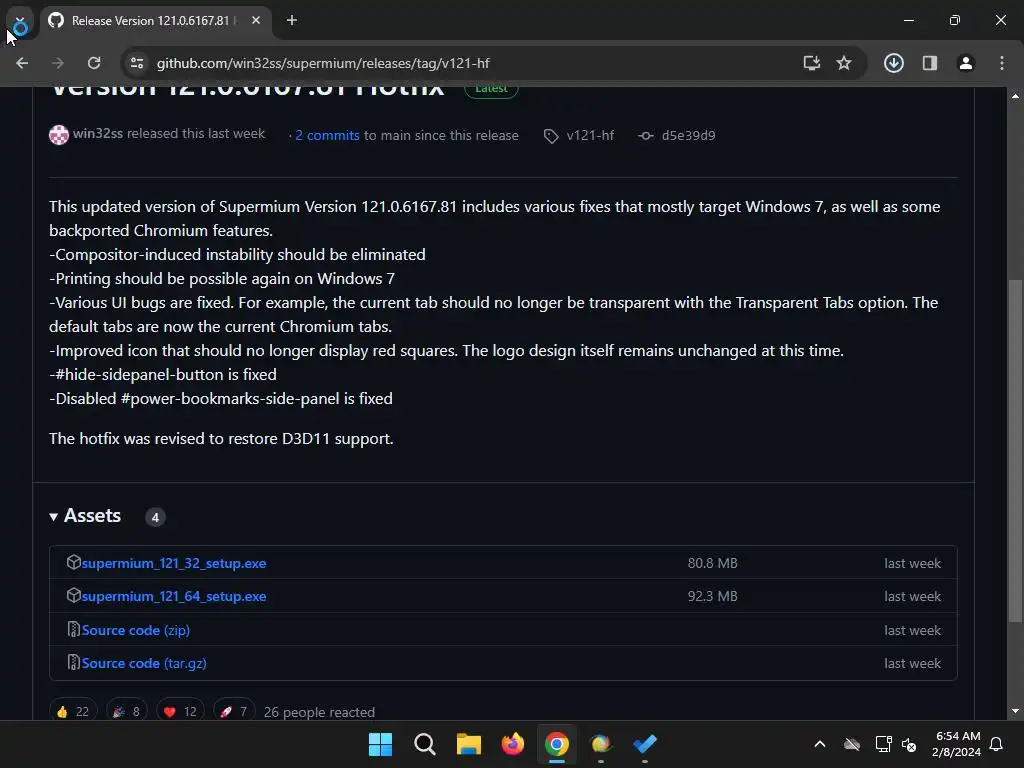Open Windows taskbar search
The height and width of the screenshot is (768, 1024).
coord(424,744)
